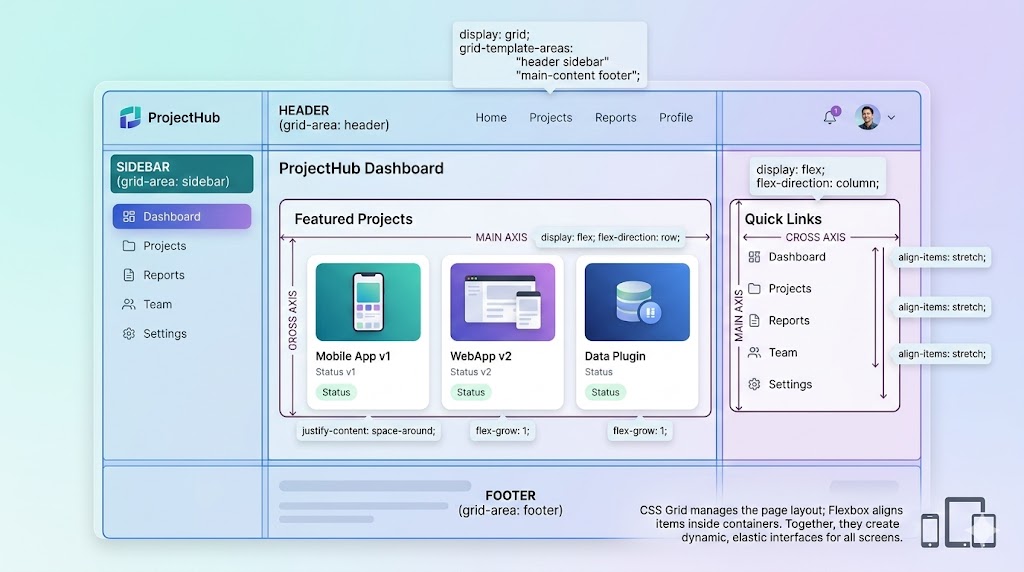The width and height of the screenshot is (1024, 572).
Task: Click the Quick Links Settings gear icon
Action: point(754,384)
